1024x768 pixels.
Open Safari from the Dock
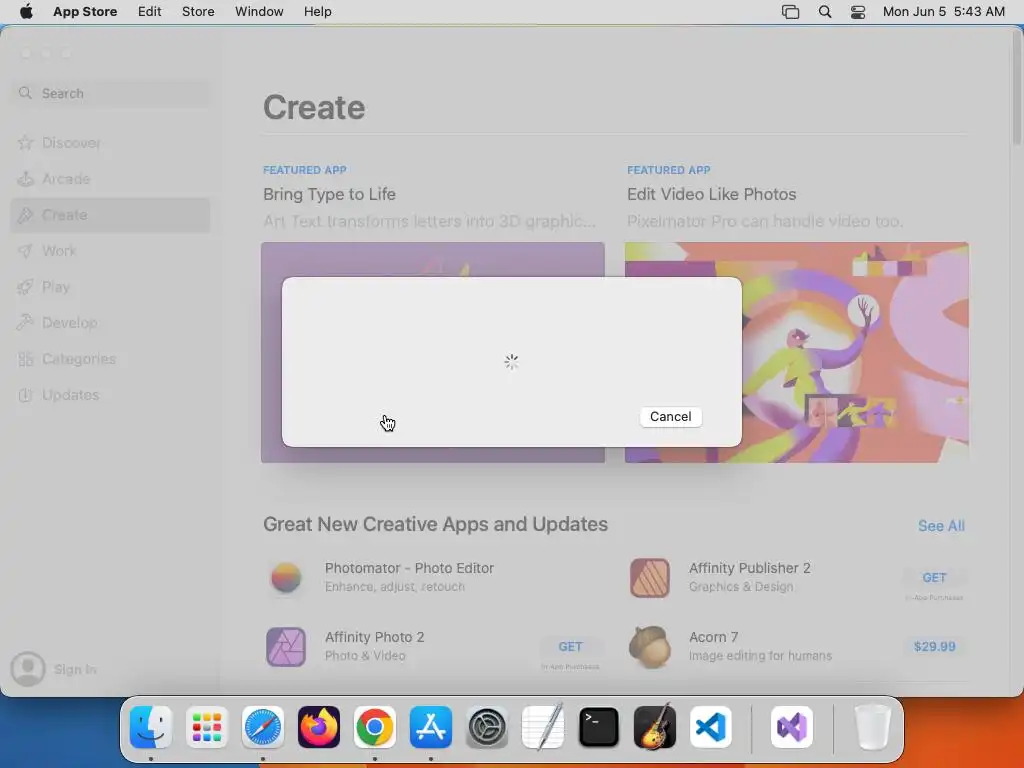coord(263,727)
